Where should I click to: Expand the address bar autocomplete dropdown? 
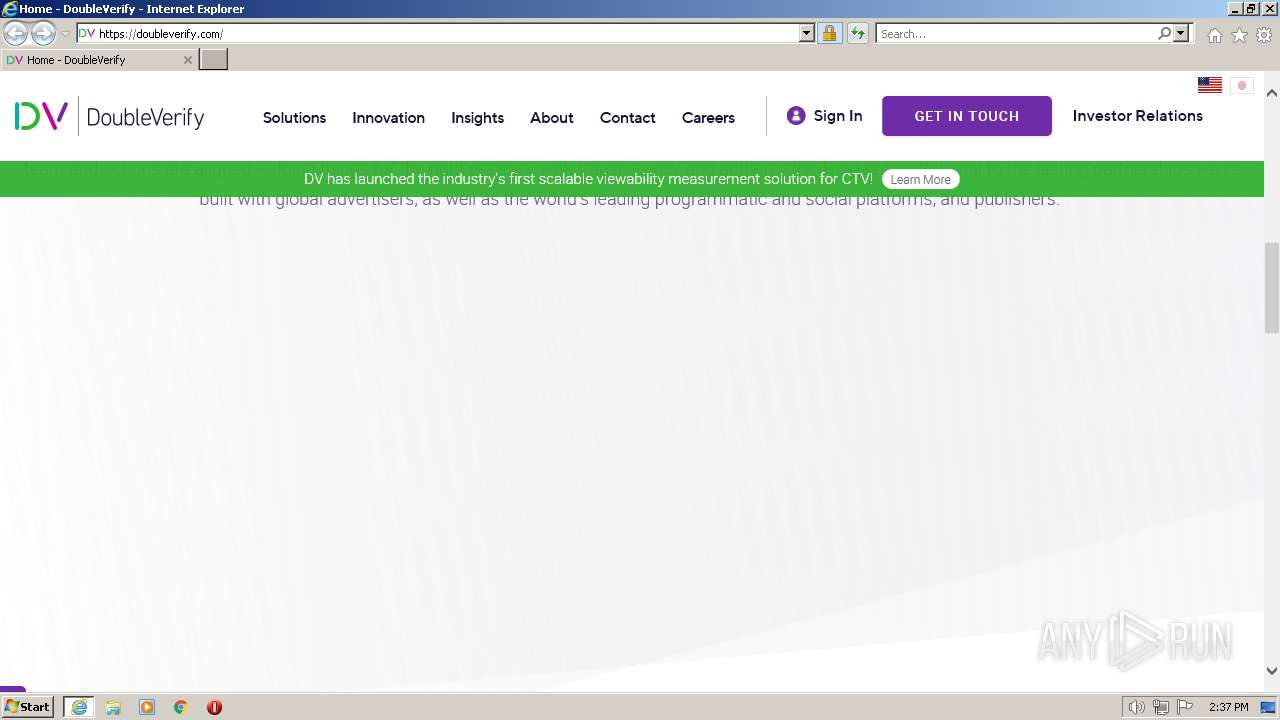click(807, 34)
